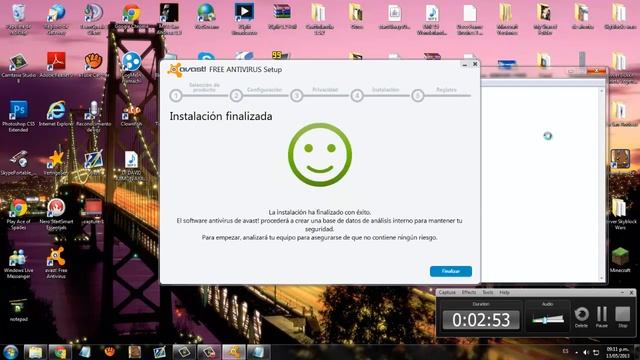Viewport: 640px width, 360px height.
Task: Click step 5 Registro circle
Action: (418, 96)
